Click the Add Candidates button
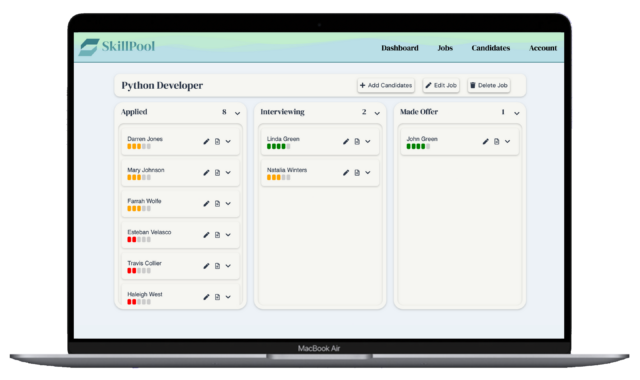 pyautogui.click(x=386, y=85)
